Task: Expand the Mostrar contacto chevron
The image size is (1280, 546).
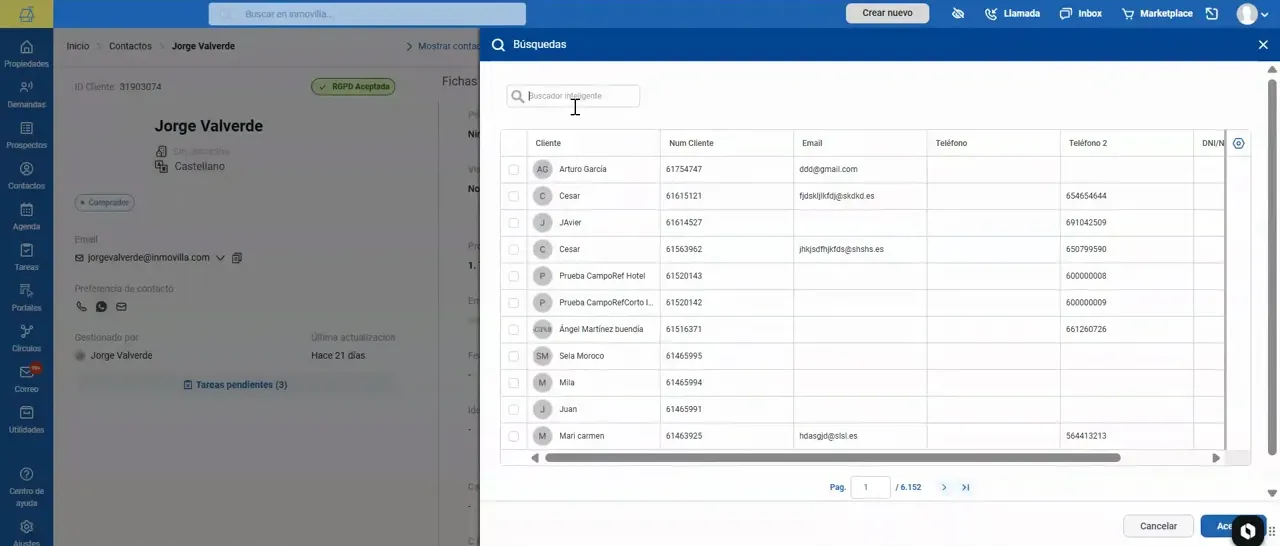Action: coord(409,46)
